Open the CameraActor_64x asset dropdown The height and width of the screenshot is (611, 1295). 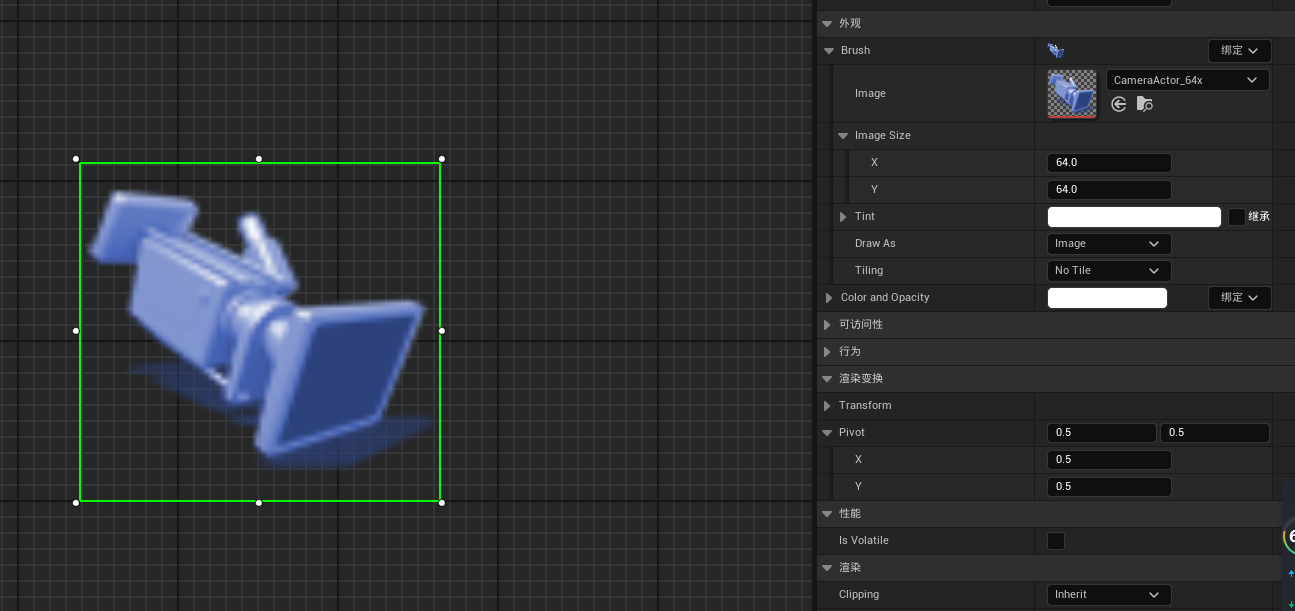(1187, 80)
